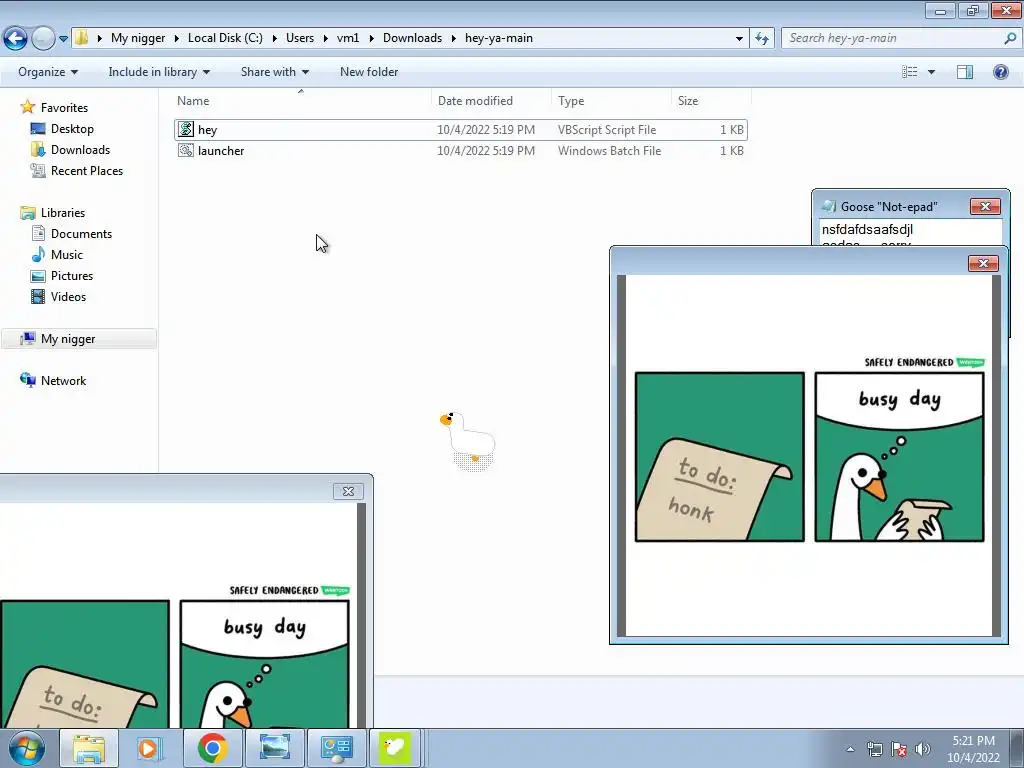The image size is (1024, 768).
Task: Select Libraries in navigation pane
Action: click(63, 213)
